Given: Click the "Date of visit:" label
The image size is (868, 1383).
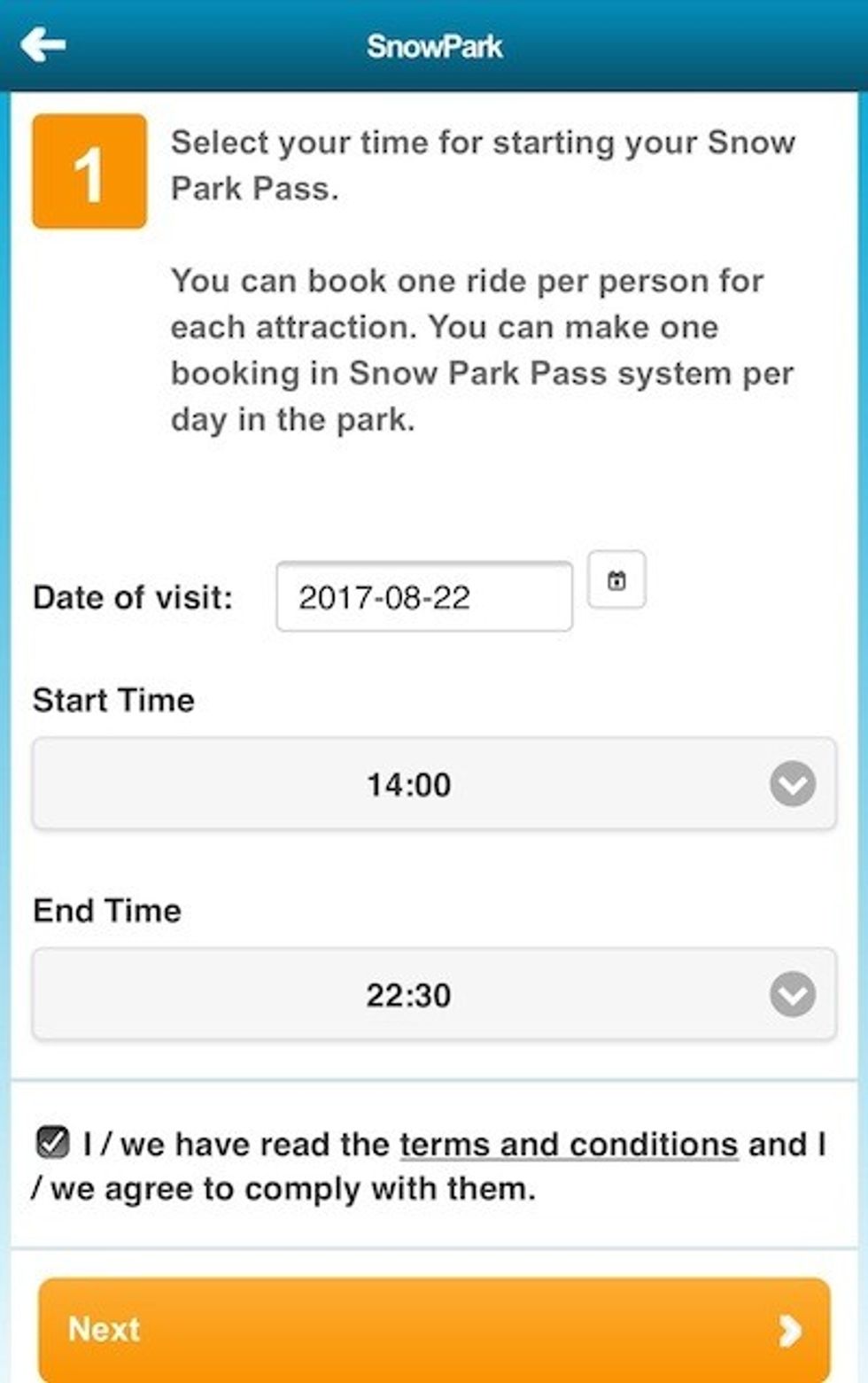Looking at the screenshot, I should pos(133,597).
